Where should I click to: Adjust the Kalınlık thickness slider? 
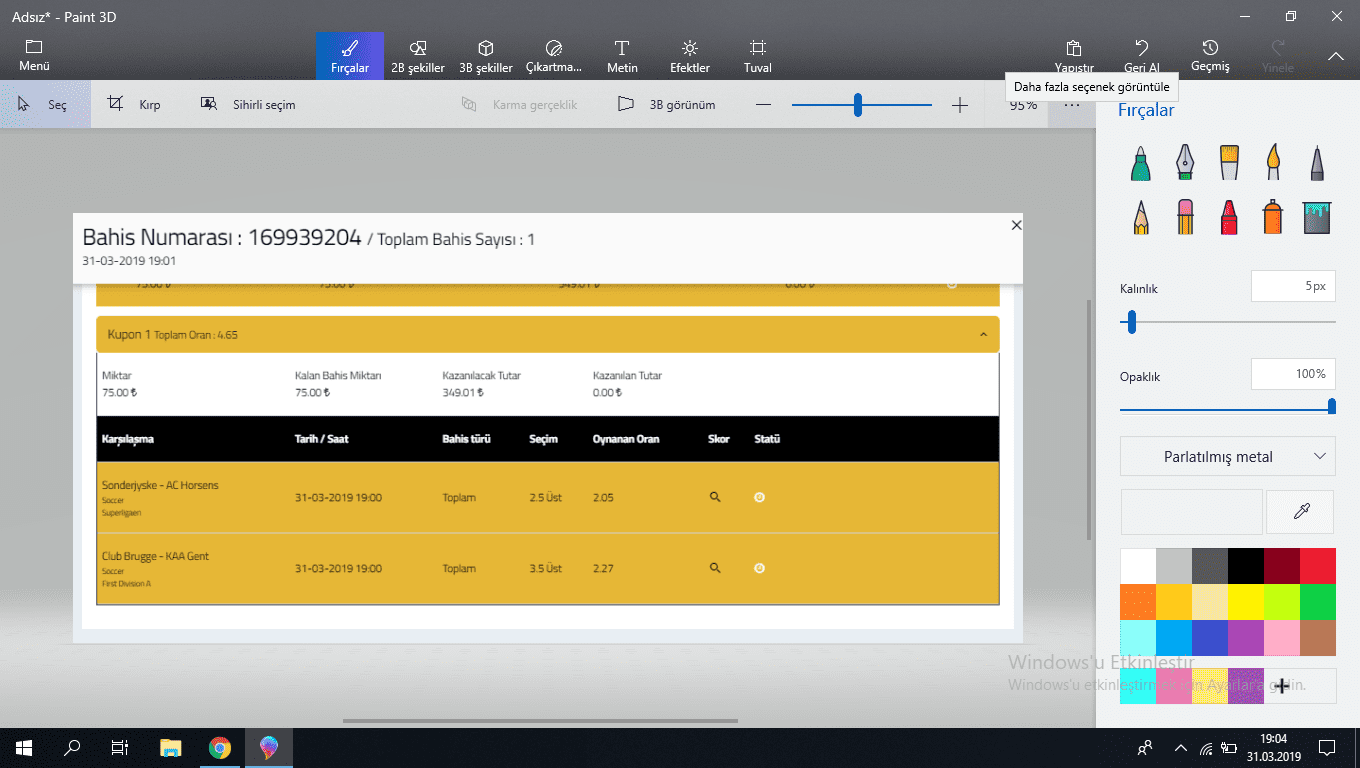click(x=1228, y=322)
